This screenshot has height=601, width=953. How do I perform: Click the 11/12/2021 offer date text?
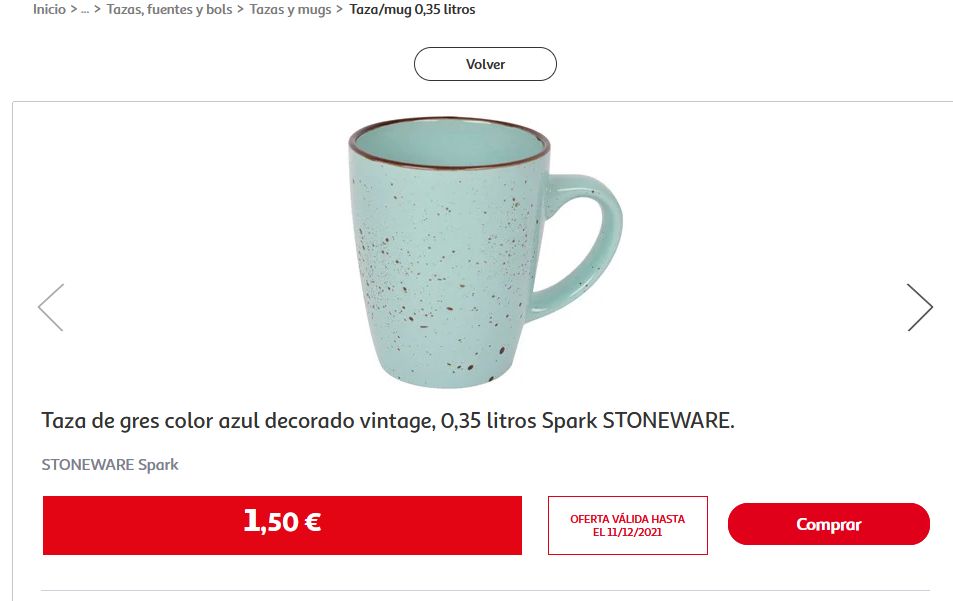click(x=635, y=532)
